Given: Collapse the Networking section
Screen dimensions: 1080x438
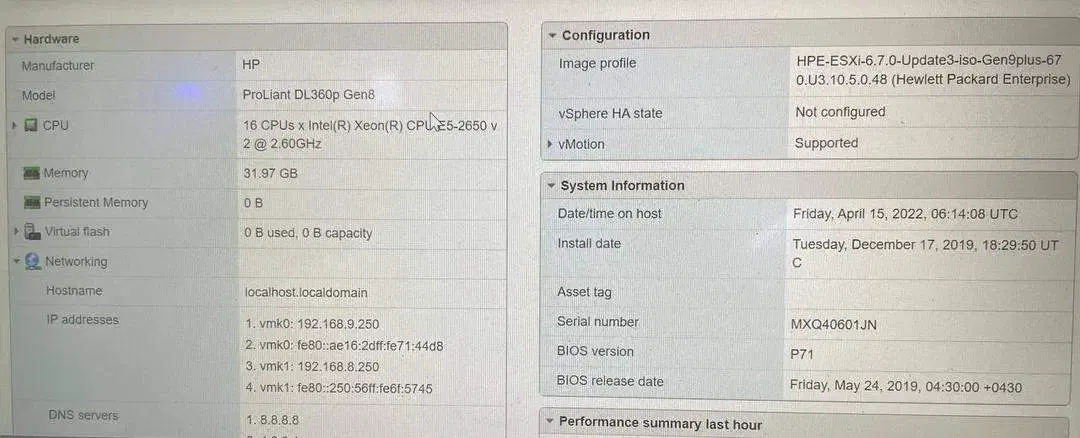Looking at the screenshot, I should click(x=16, y=262).
